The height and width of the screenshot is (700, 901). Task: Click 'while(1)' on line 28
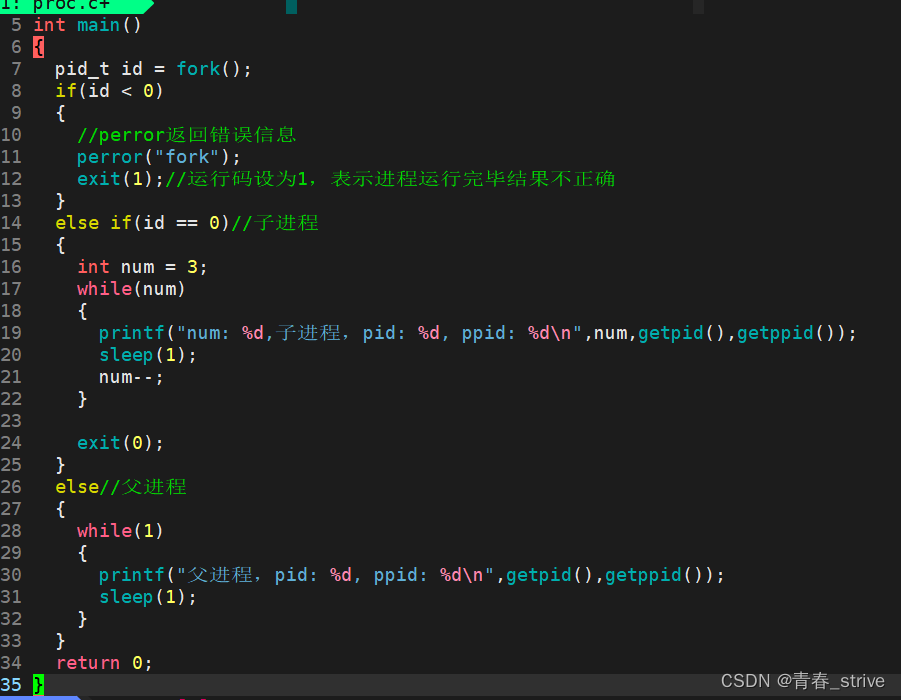tap(120, 530)
